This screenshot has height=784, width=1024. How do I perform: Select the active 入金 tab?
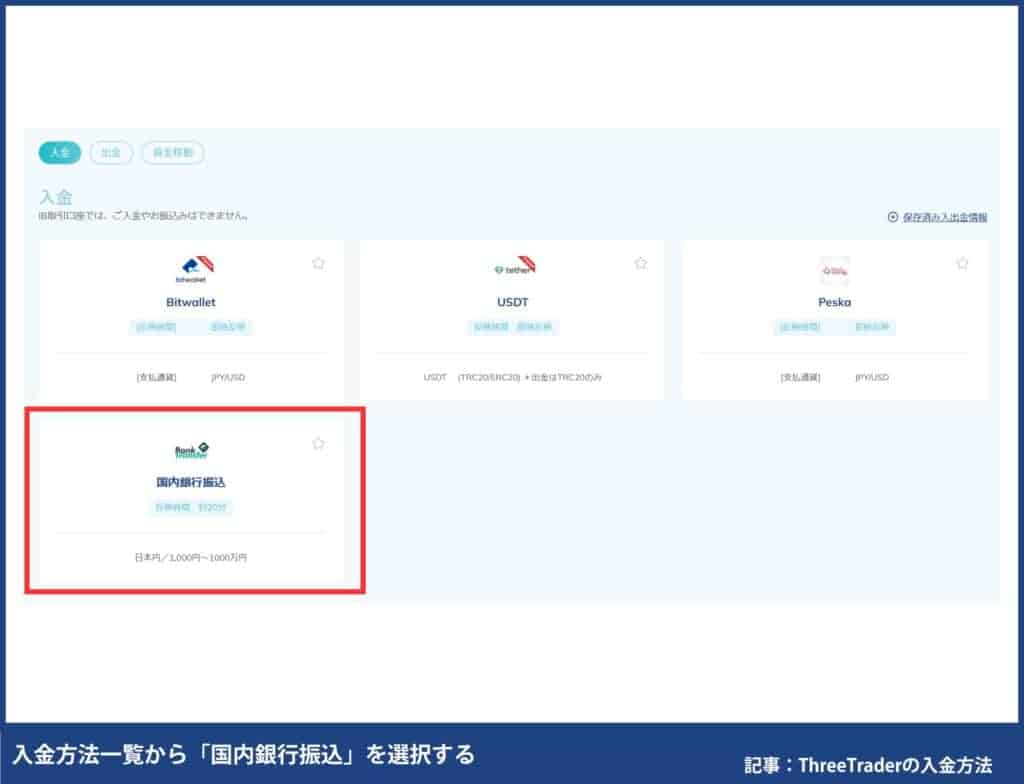click(x=62, y=153)
